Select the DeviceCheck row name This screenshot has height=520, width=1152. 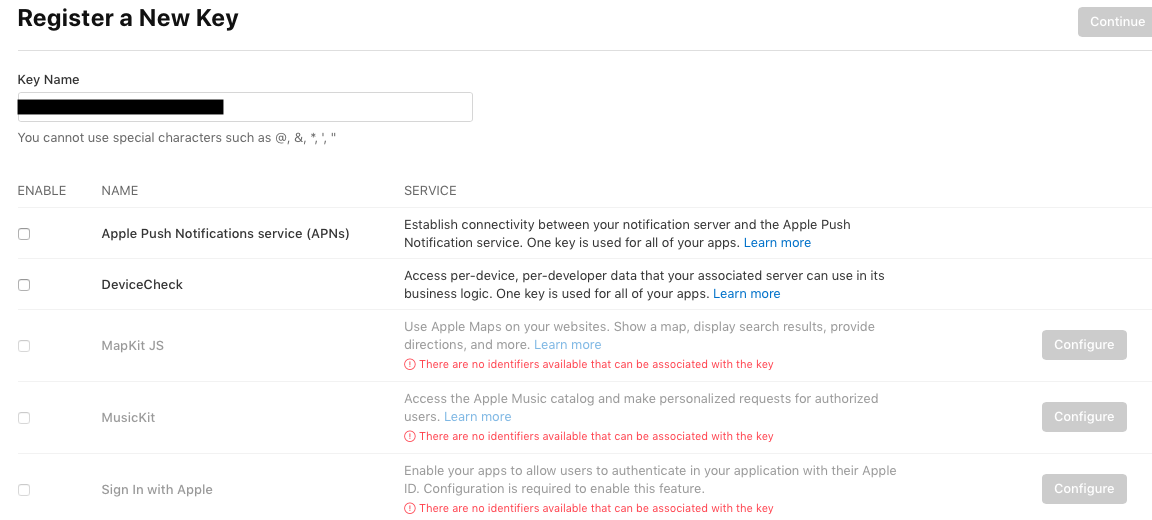pyautogui.click(x=142, y=284)
